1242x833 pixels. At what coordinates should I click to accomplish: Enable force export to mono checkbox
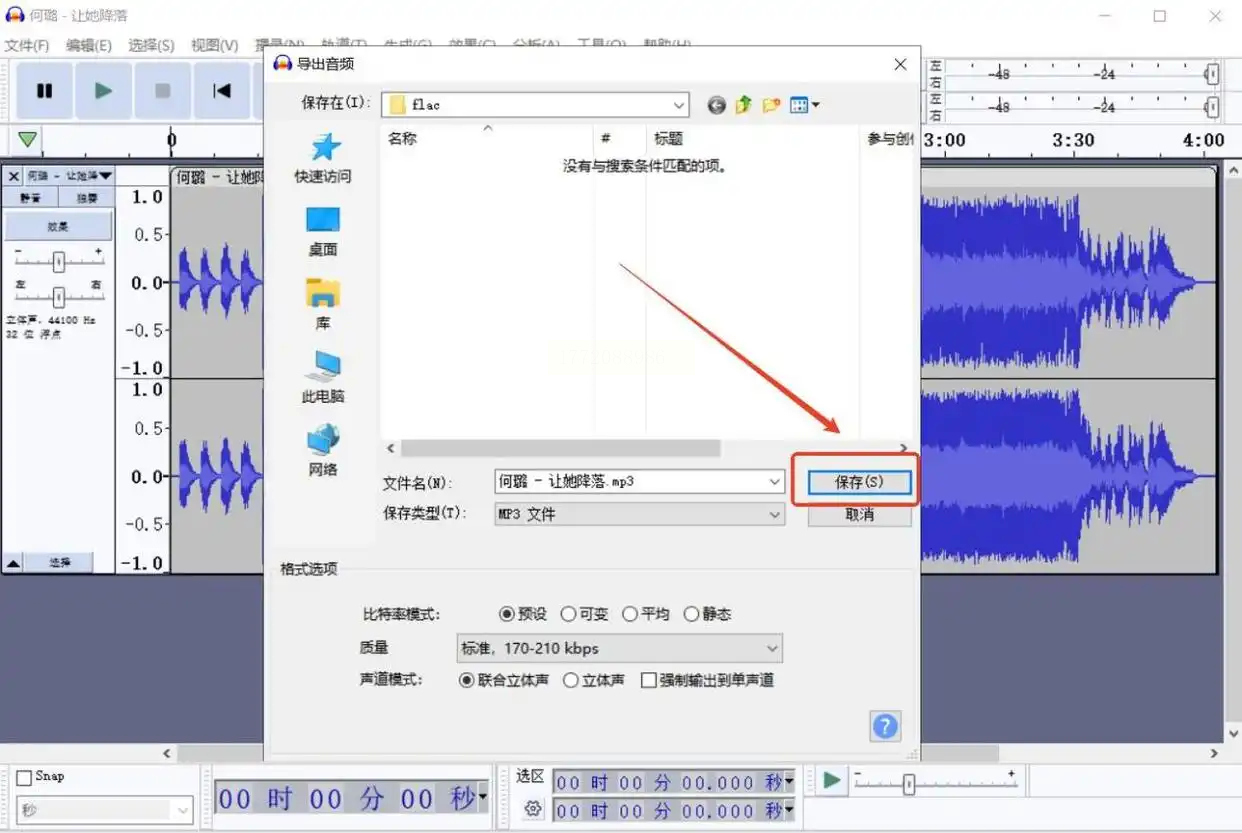click(x=649, y=680)
